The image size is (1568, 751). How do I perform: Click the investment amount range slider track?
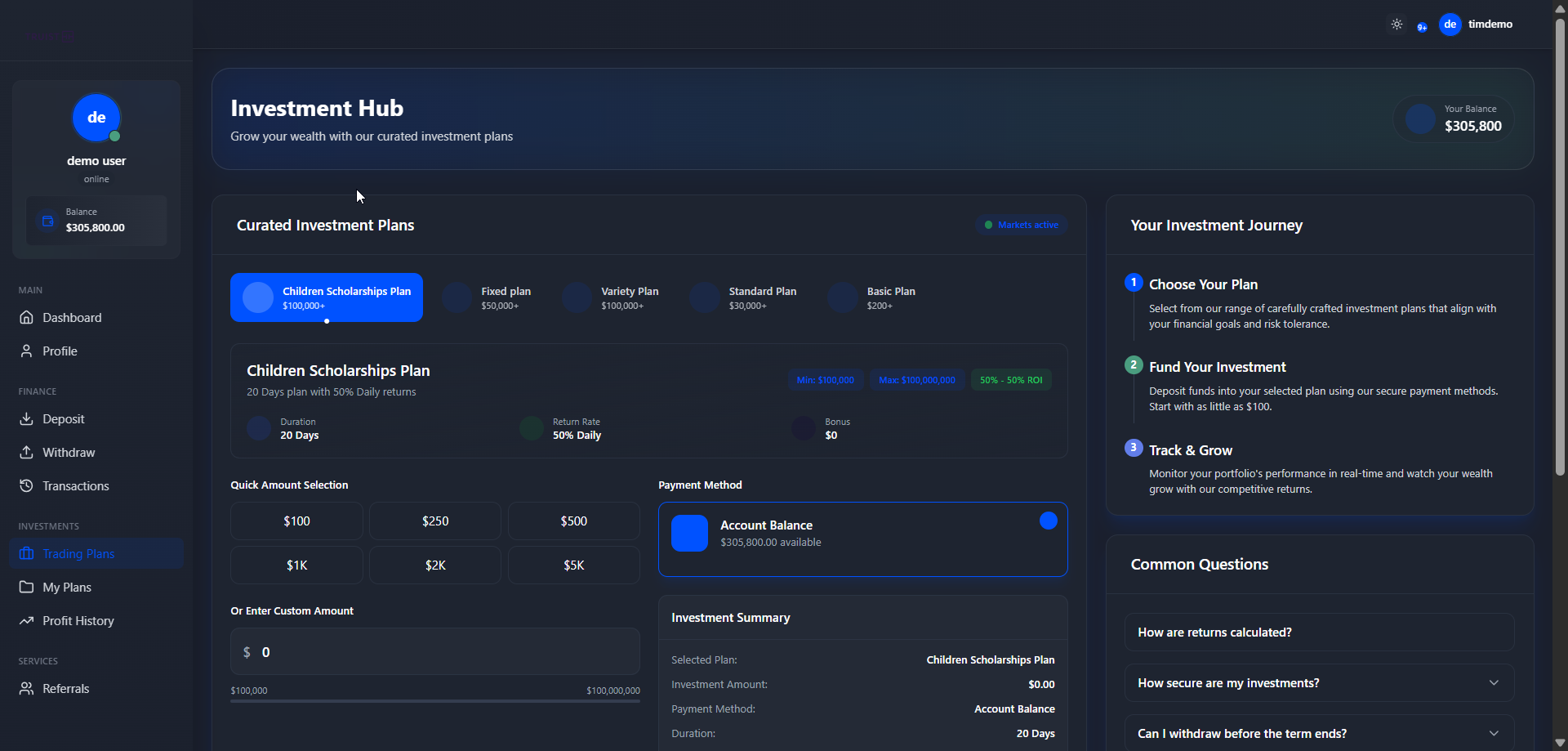435,701
